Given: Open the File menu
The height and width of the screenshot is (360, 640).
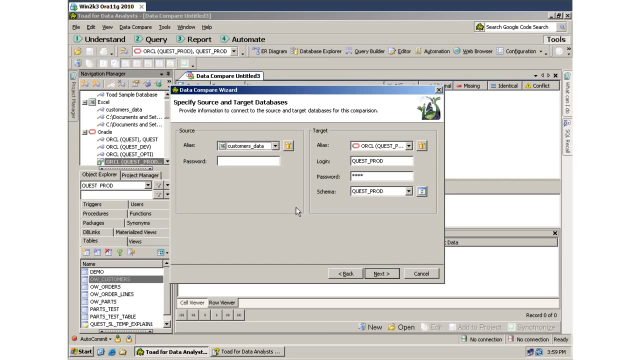Looking at the screenshot, I should pyautogui.click(x=76, y=27).
